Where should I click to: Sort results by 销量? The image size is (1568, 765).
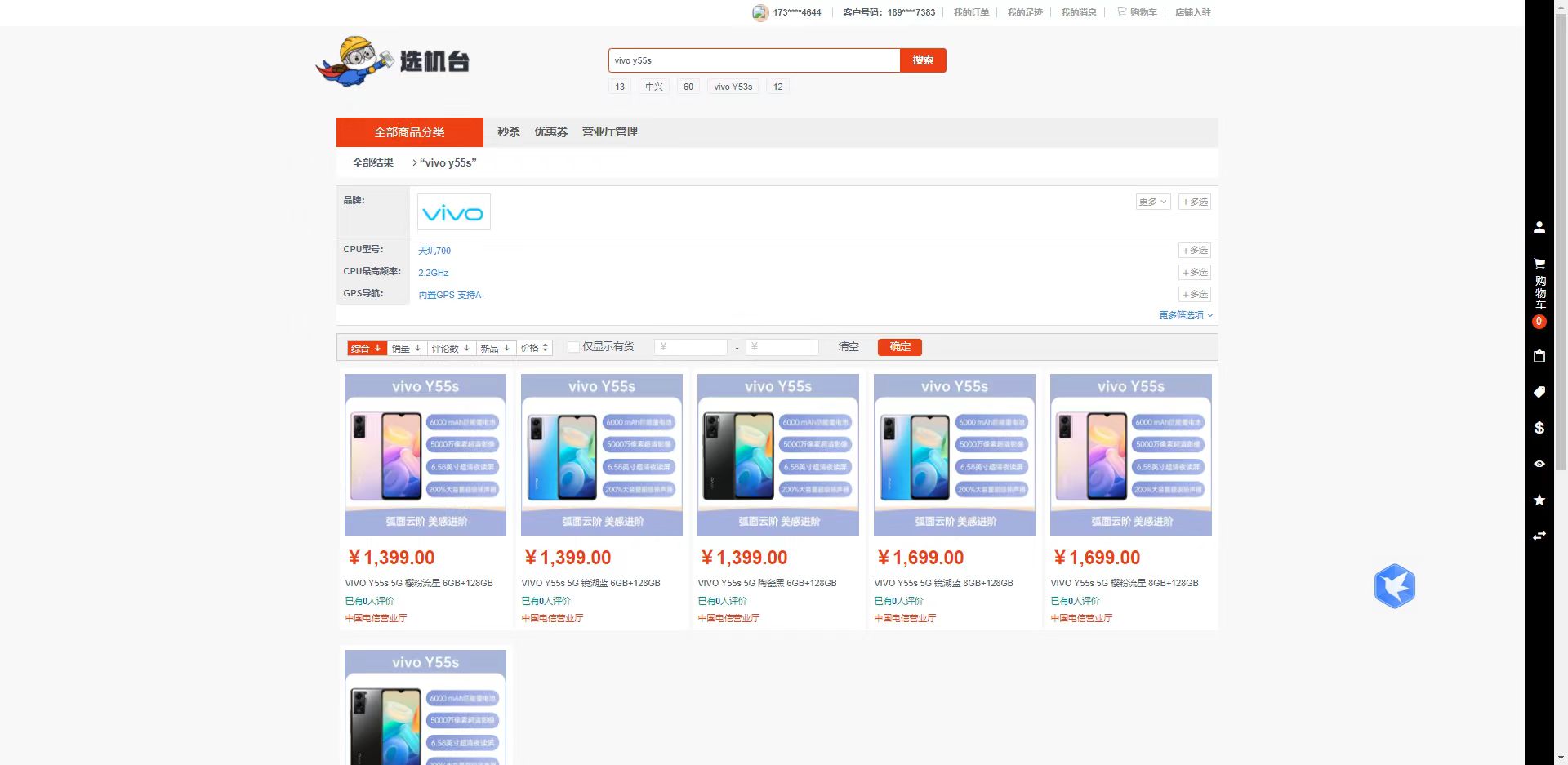[407, 348]
